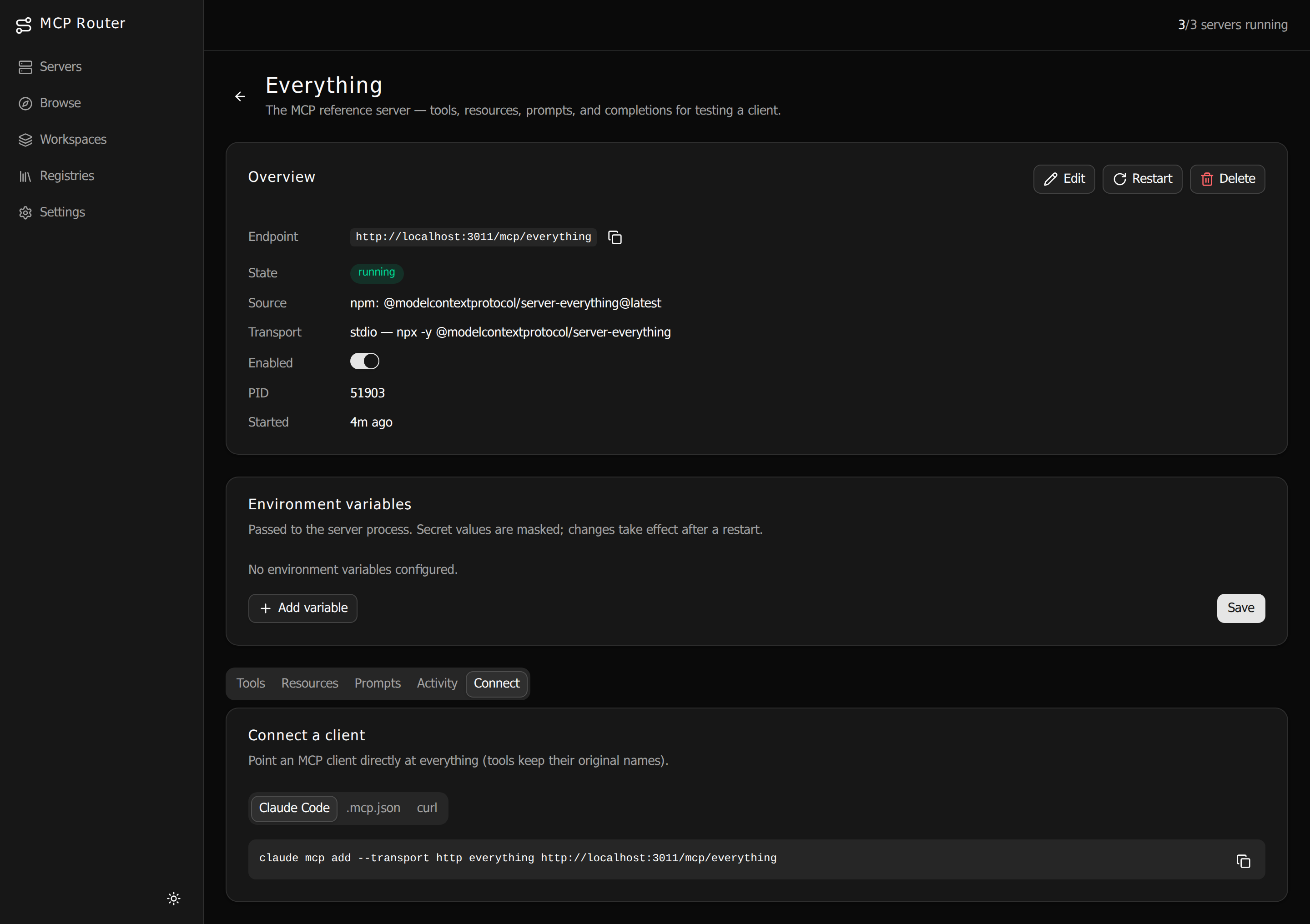
Task: Toggle the light/dark theme sun icon
Action: tap(174, 899)
